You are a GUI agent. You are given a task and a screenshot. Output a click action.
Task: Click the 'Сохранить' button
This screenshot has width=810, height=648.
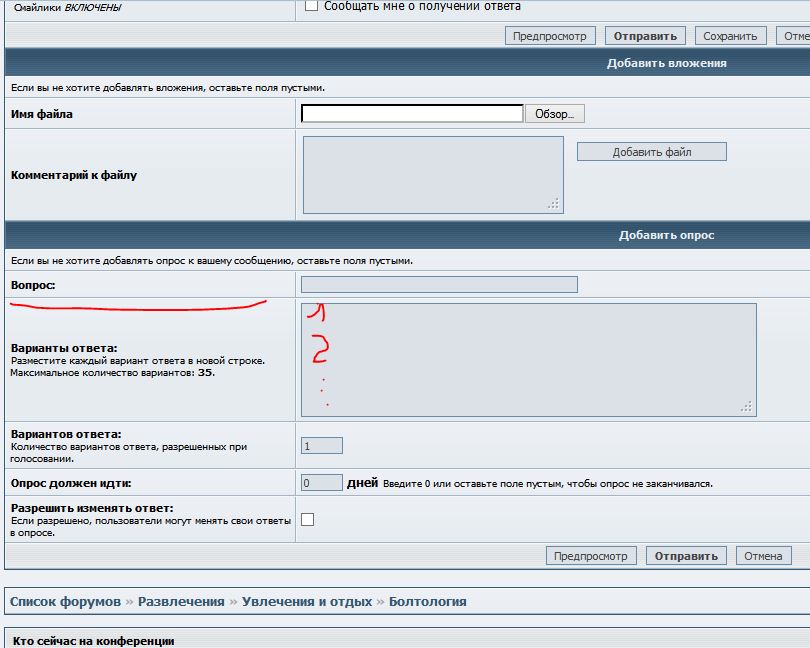(730, 36)
